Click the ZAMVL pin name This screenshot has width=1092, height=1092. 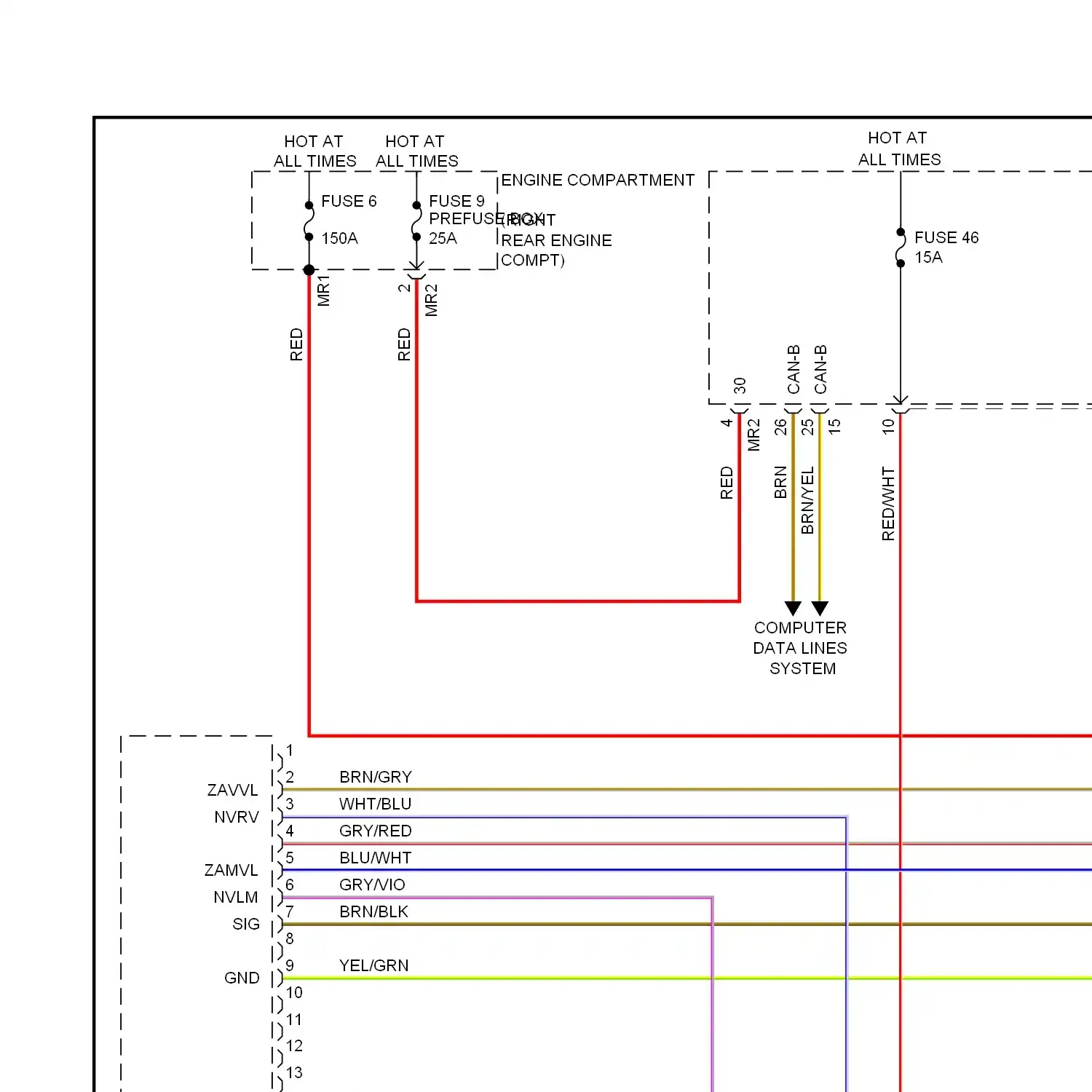pyautogui.click(x=232, y=870)
